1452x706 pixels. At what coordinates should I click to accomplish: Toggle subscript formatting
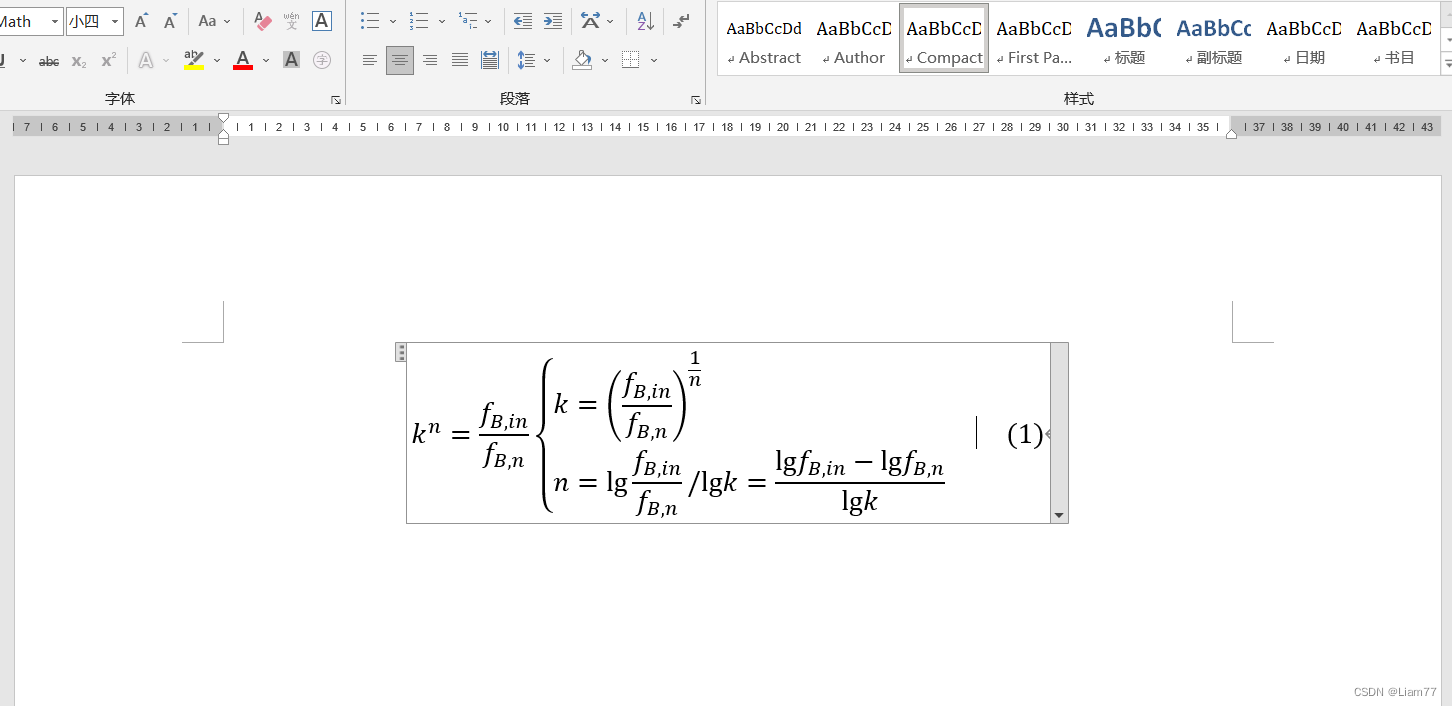coord(79,61)
